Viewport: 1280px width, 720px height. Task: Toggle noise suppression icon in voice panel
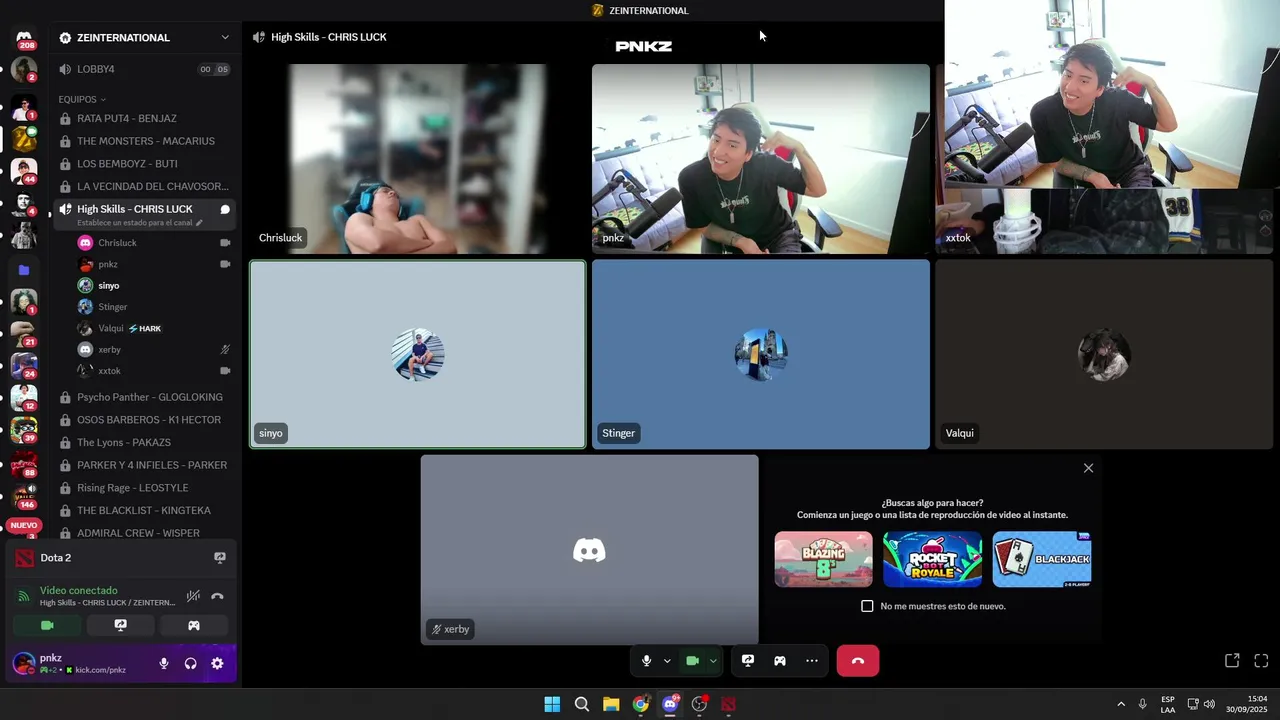click(x=194, y=597)
